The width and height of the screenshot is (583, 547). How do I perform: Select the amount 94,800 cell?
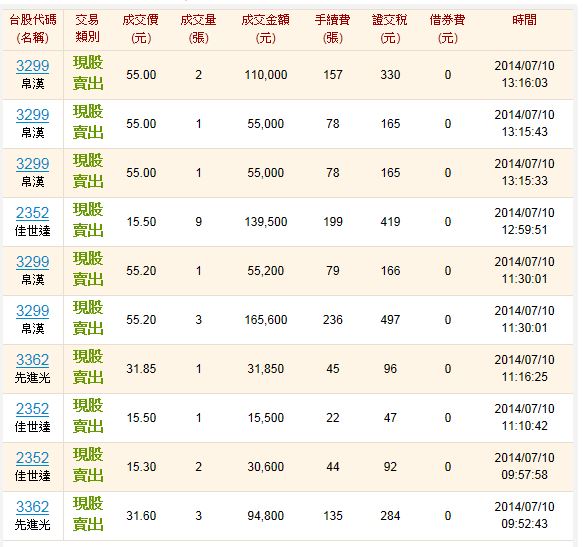point(266,516)
